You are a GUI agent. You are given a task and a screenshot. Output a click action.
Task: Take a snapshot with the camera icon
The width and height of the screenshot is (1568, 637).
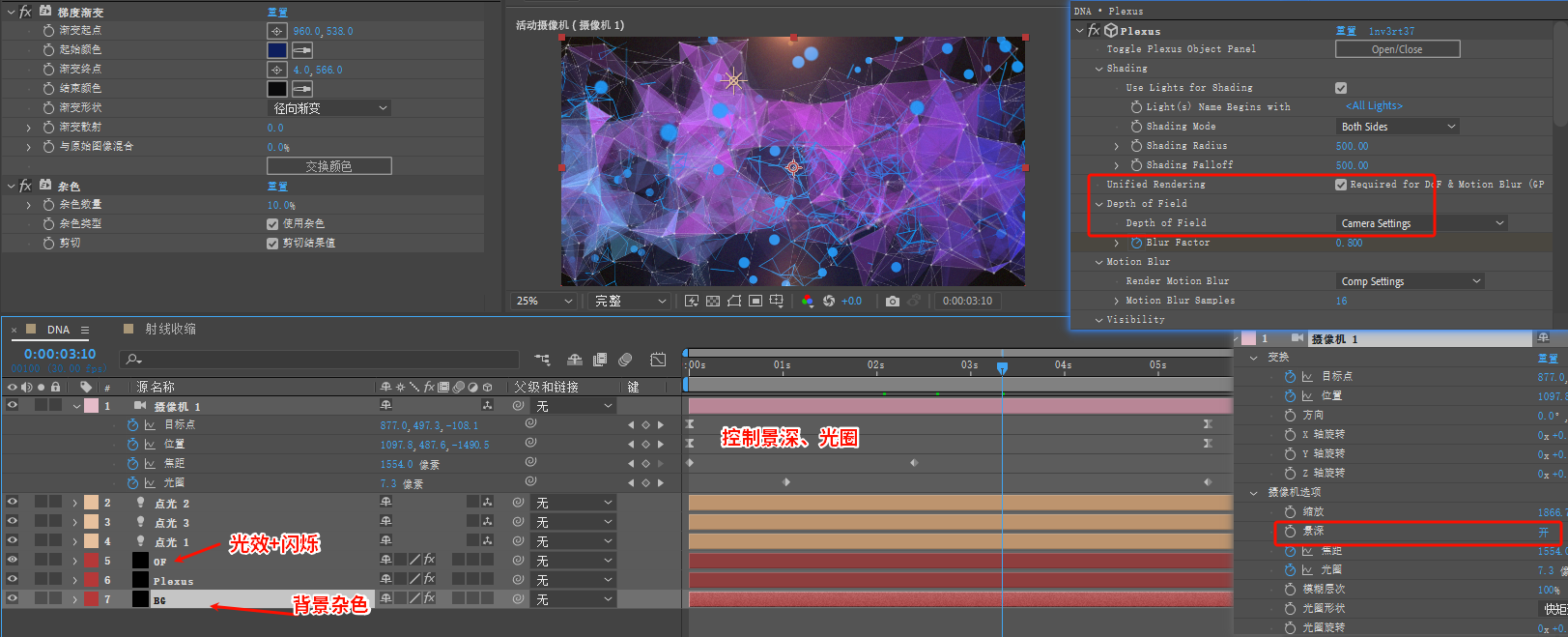893,301
